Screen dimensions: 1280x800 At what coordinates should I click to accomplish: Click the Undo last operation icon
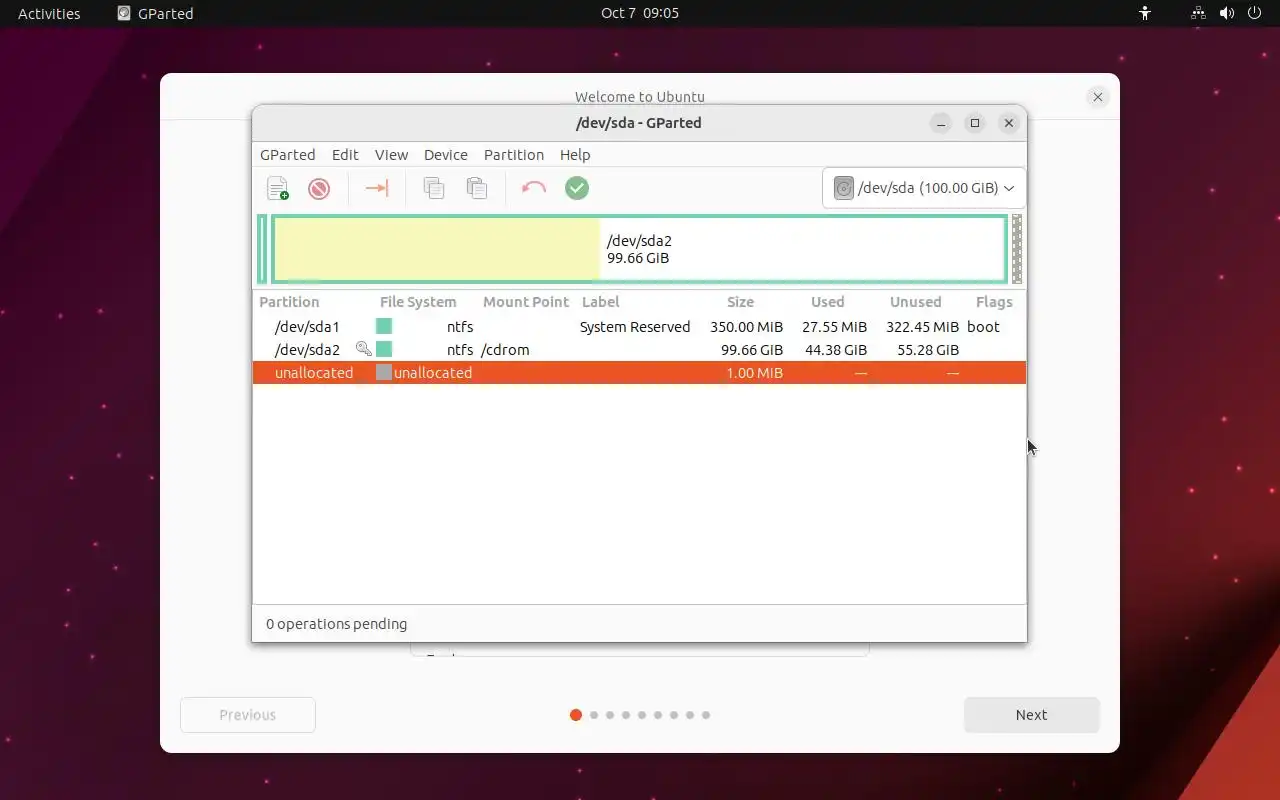[x=534, y=188]
